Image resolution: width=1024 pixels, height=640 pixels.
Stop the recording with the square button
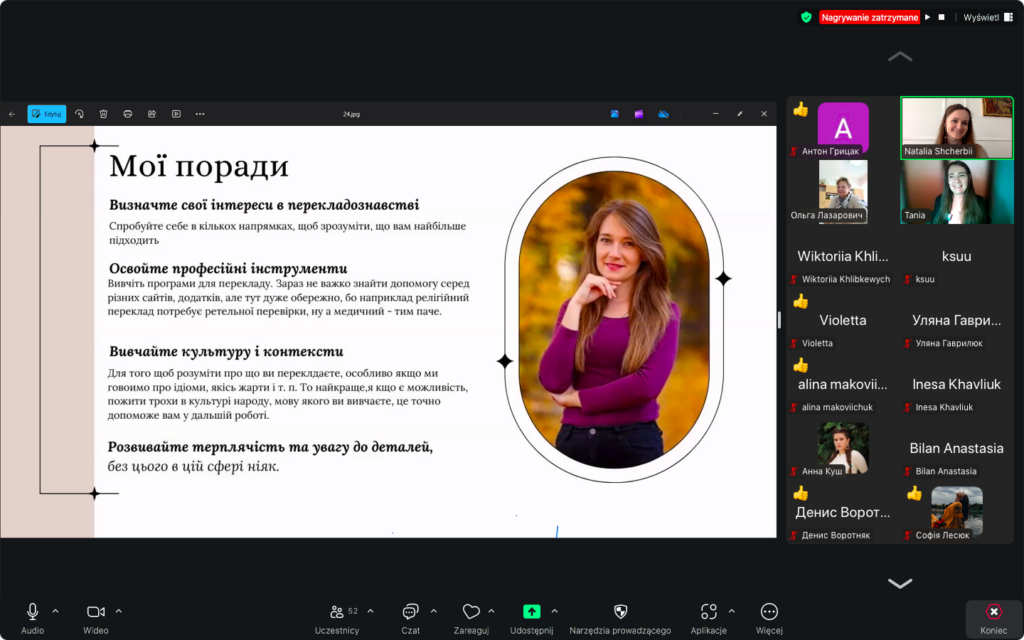(x=941, y=17)
